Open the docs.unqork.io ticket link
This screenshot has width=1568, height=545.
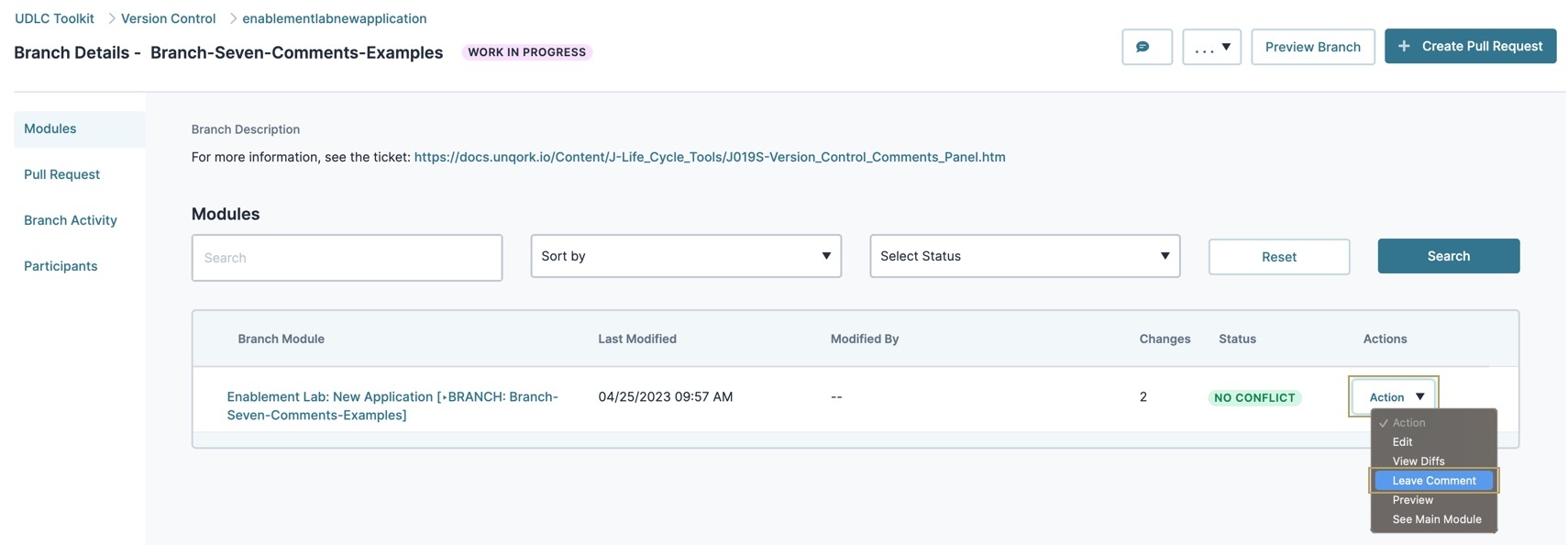710,157
